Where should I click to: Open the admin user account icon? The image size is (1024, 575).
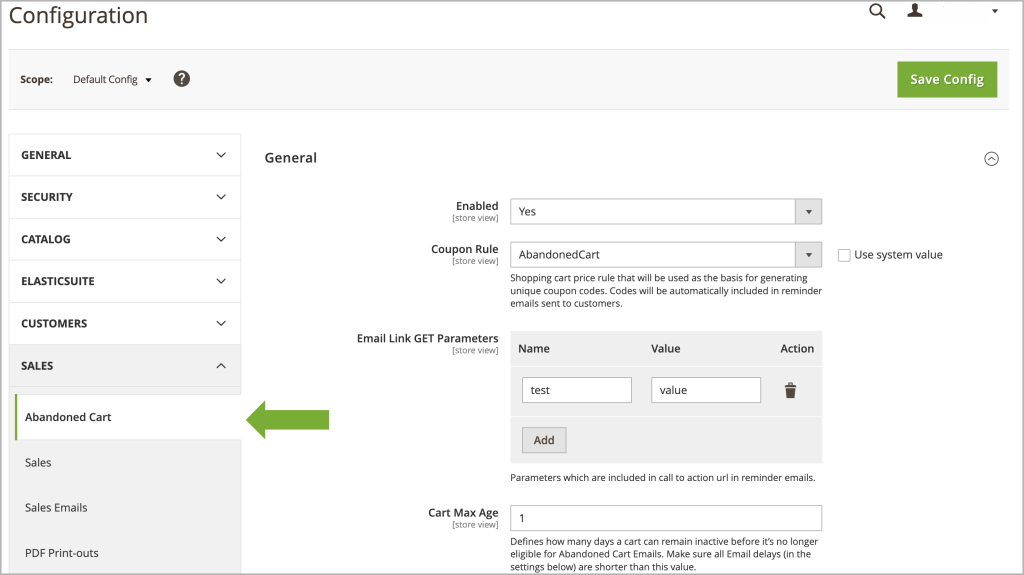(915, 10)
